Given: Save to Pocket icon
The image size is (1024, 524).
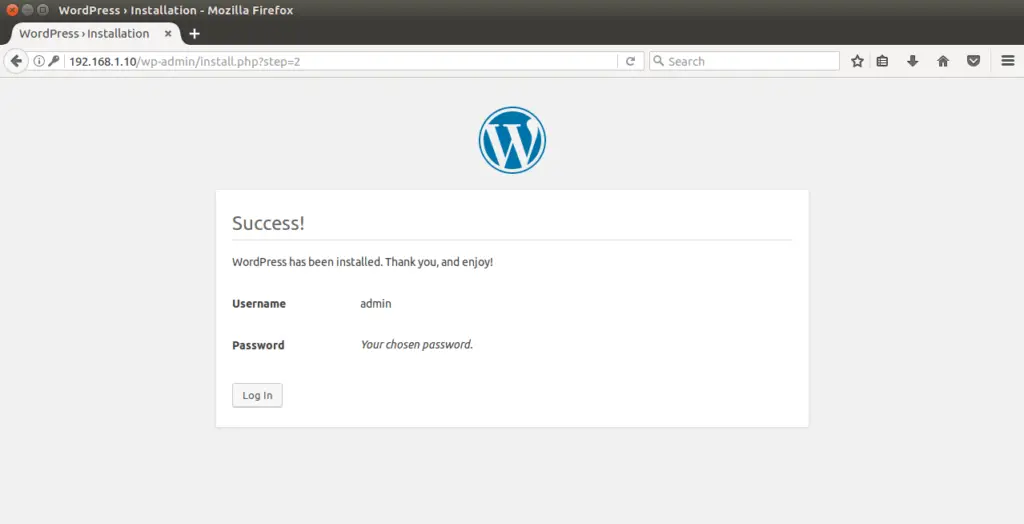Looking at the screenshot, I should (x=973, y=61).
